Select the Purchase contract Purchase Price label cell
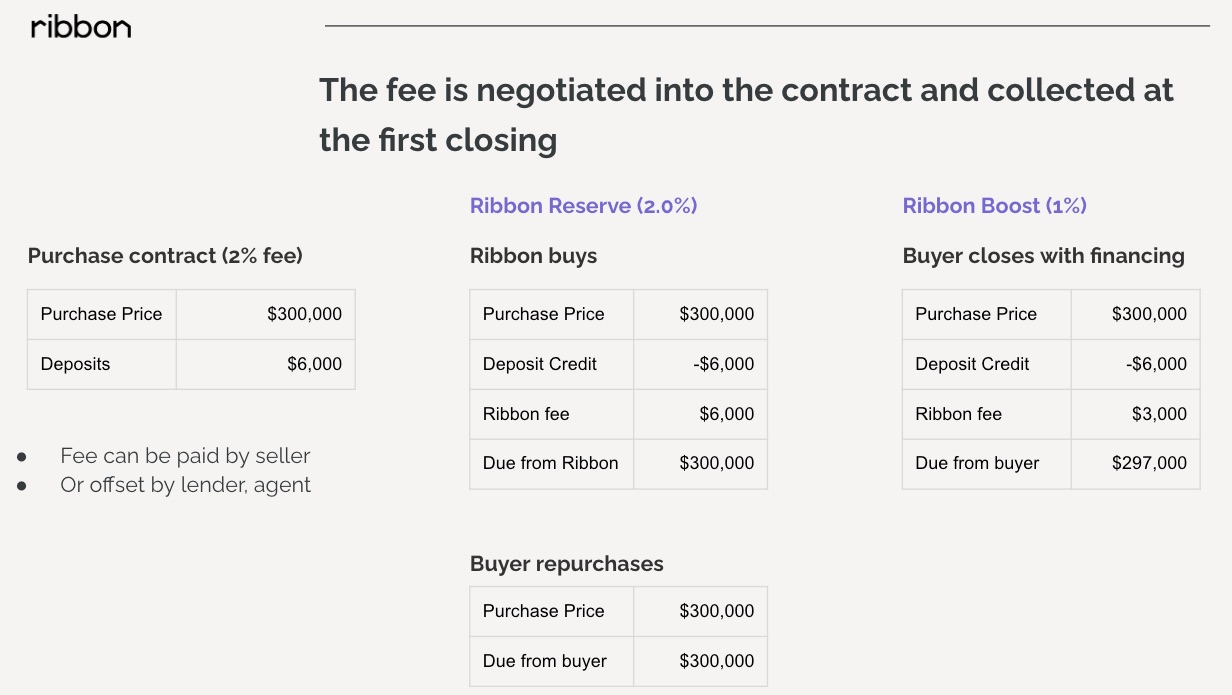Viewport: 1232px width, 695px height. pyautogui.click(x=102, y=314)
